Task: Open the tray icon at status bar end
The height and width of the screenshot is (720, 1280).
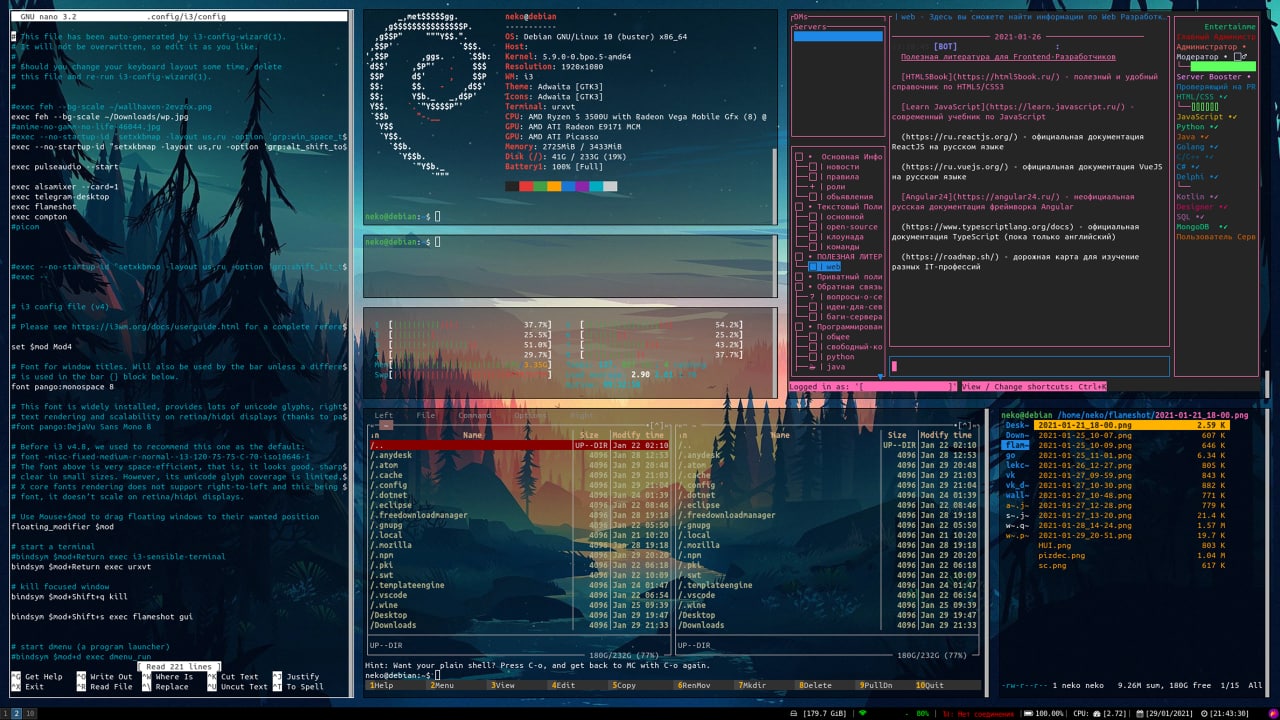Action: [1273, 713]
